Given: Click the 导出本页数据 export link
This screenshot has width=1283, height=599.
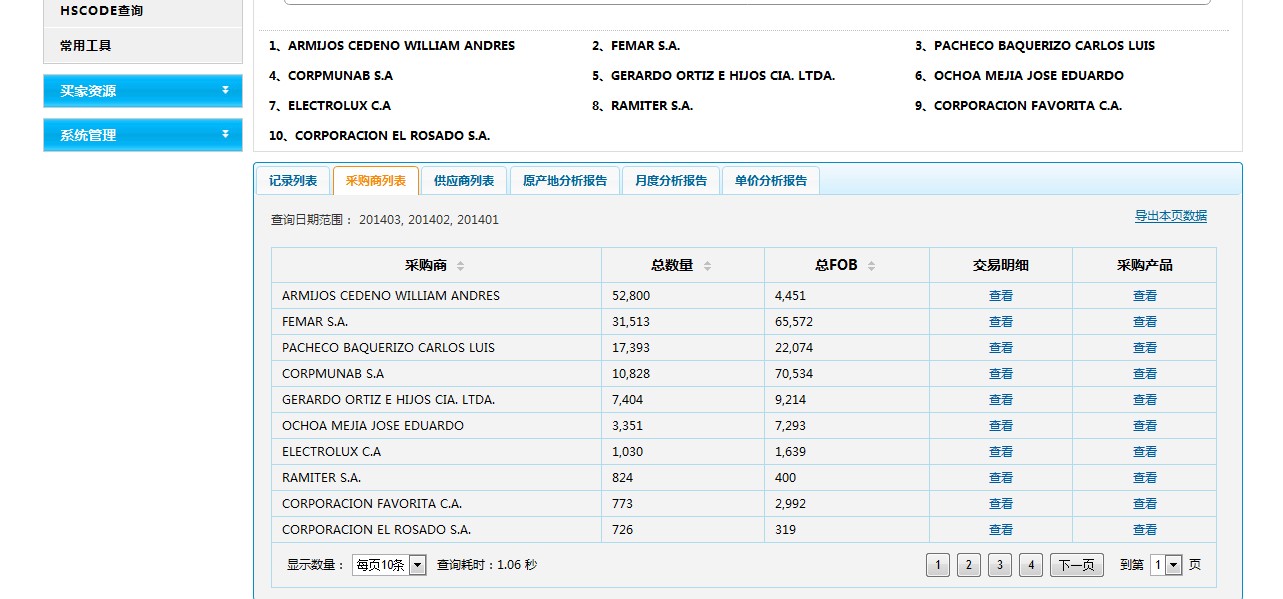Looking at the screenshot, I should tap(1170, 216).
